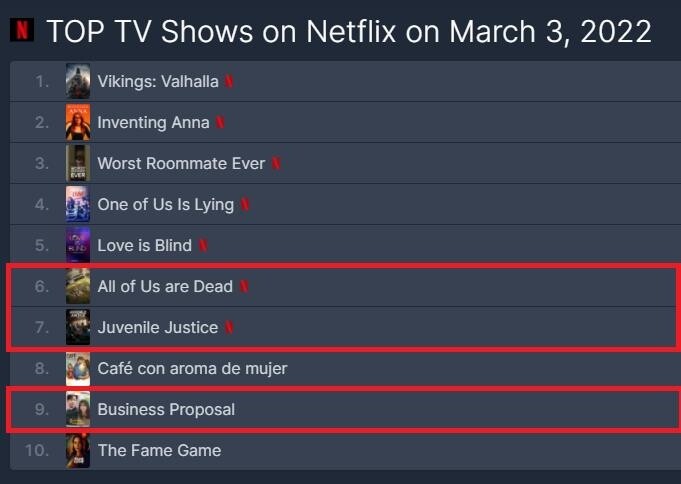Click Netflix N badge beside Juvenile Justice
This screenshot has width=681, height=484.
pyautogui.click(x=229, y=327)
